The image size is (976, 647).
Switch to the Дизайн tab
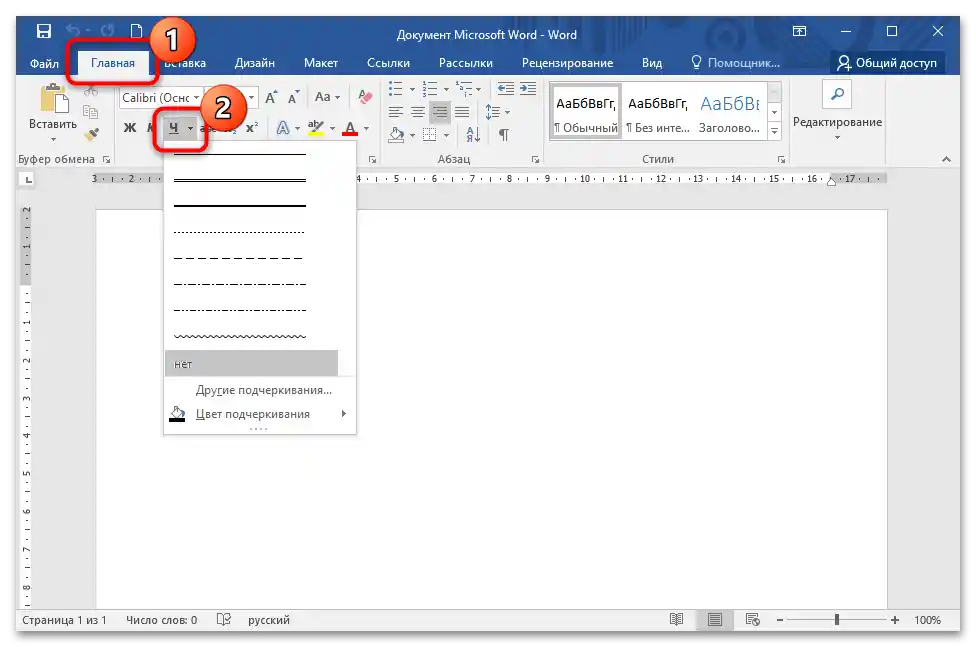pyautogui.click(x=255, y=64)
